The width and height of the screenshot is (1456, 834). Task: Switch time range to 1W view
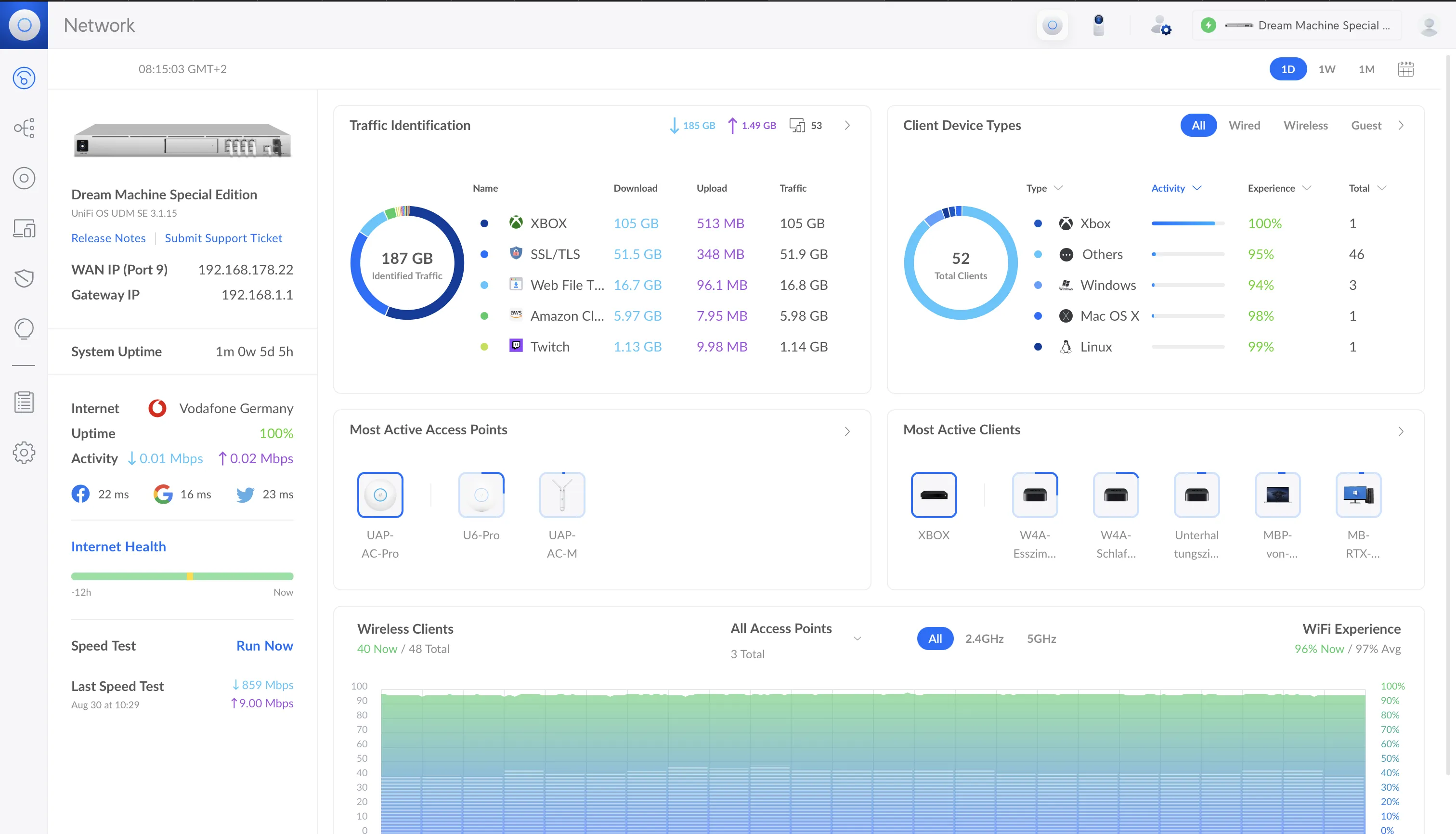click(1326, 69)
